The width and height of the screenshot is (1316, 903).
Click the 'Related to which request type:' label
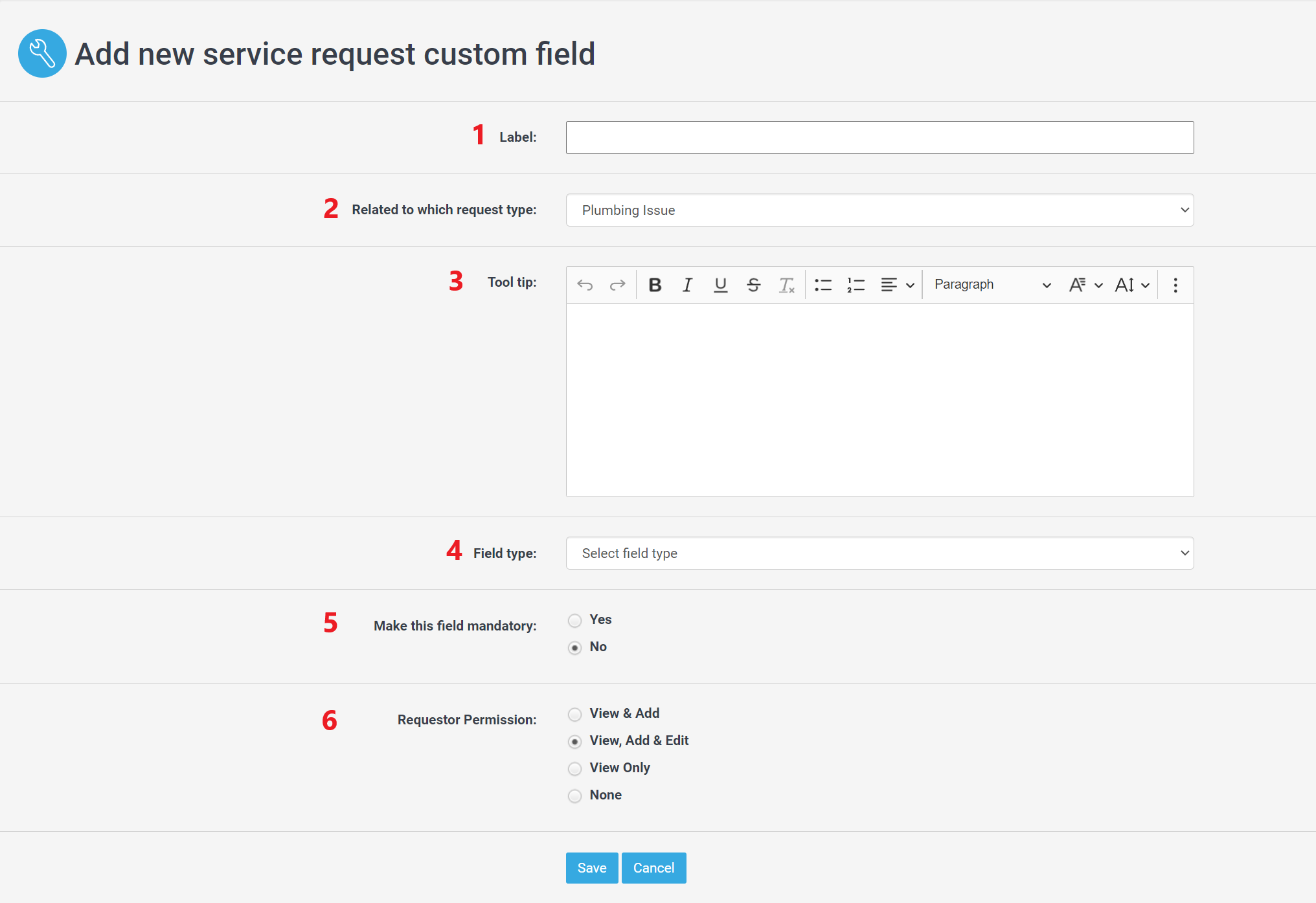(444, 210)
